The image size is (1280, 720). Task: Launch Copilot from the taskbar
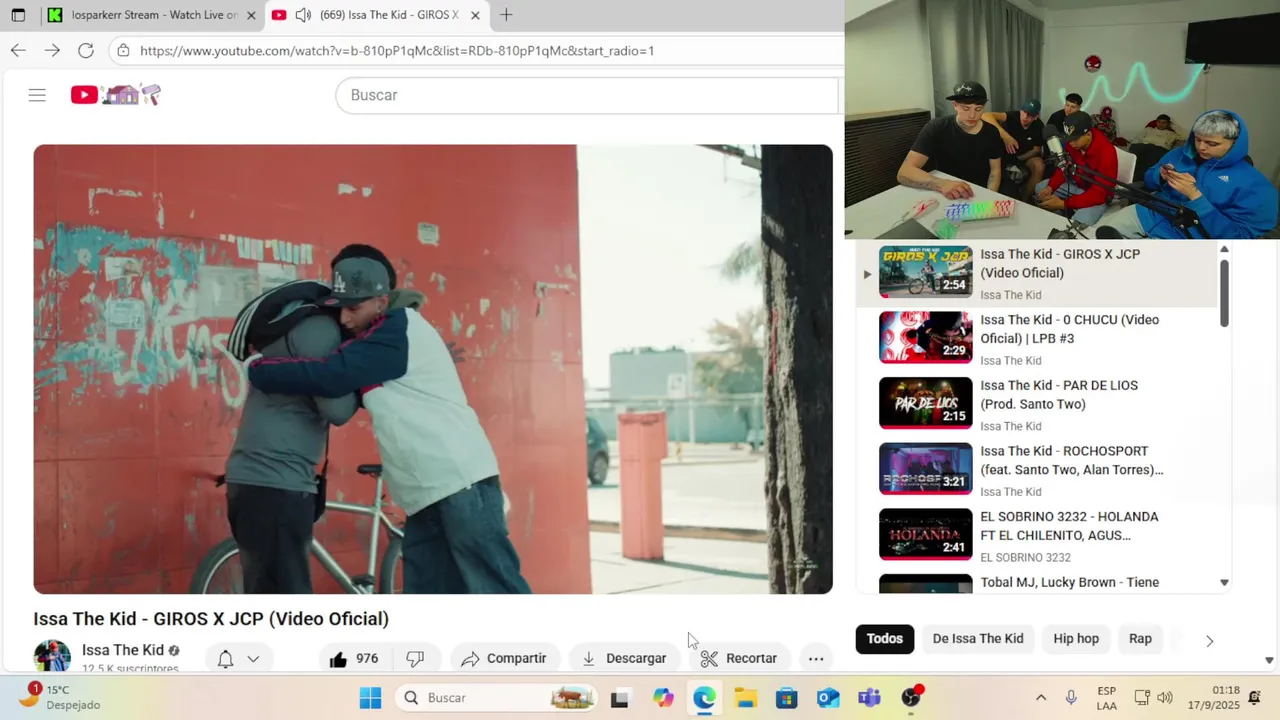(x=663, y=698)
